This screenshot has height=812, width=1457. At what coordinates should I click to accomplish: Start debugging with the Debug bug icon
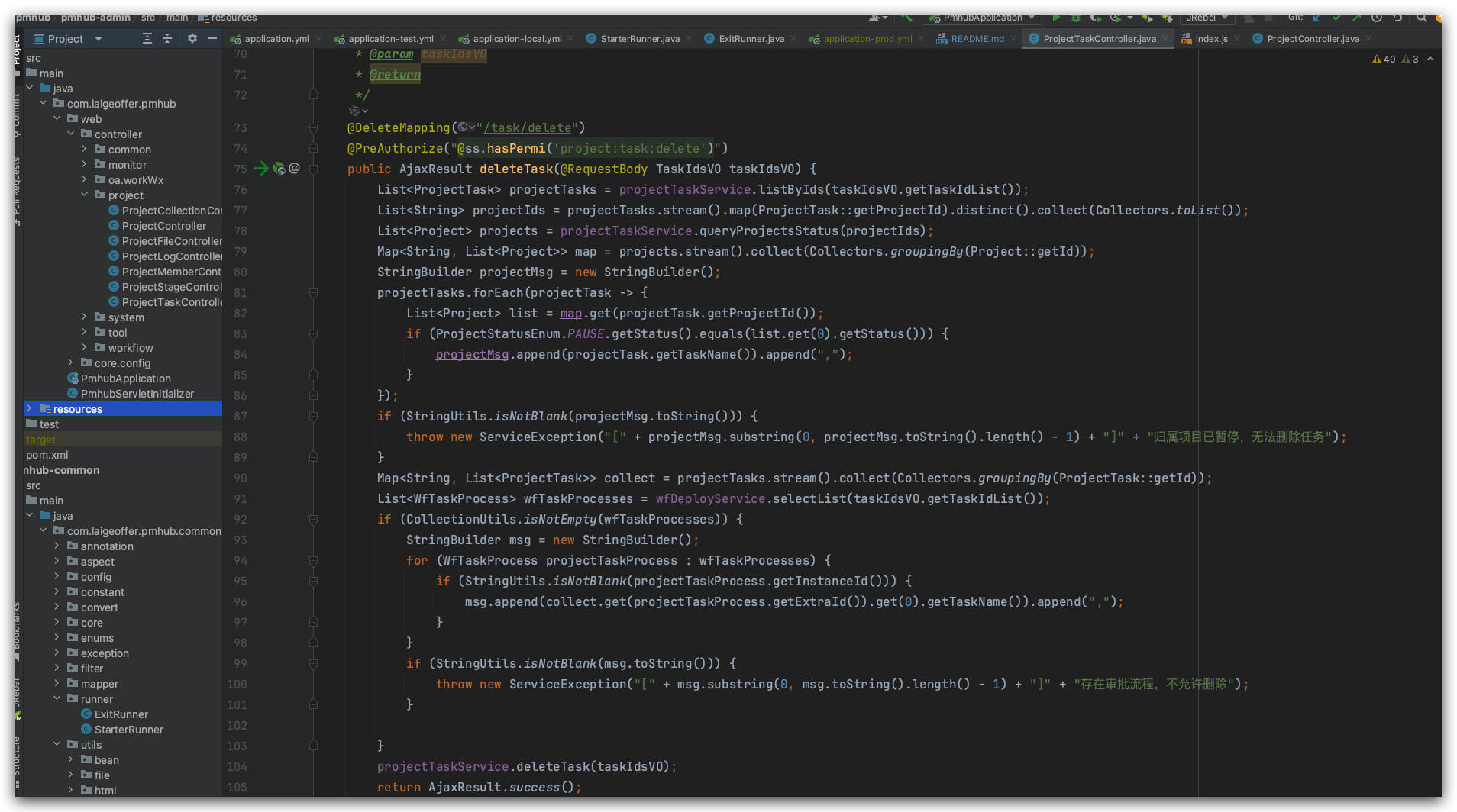(x=1076, y=18)
